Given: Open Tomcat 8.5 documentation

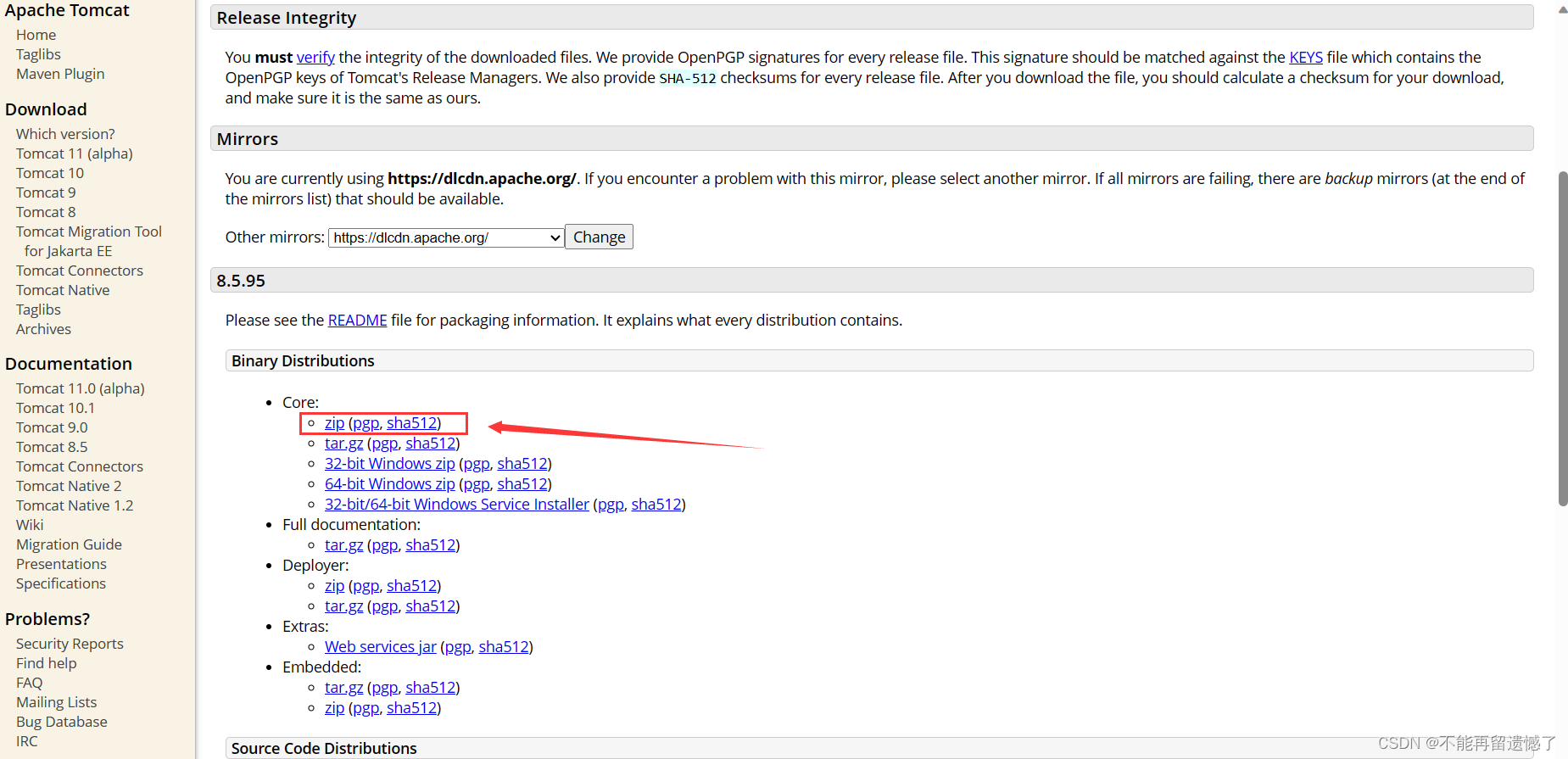Looking at the screenshot, I should (52, 447).
